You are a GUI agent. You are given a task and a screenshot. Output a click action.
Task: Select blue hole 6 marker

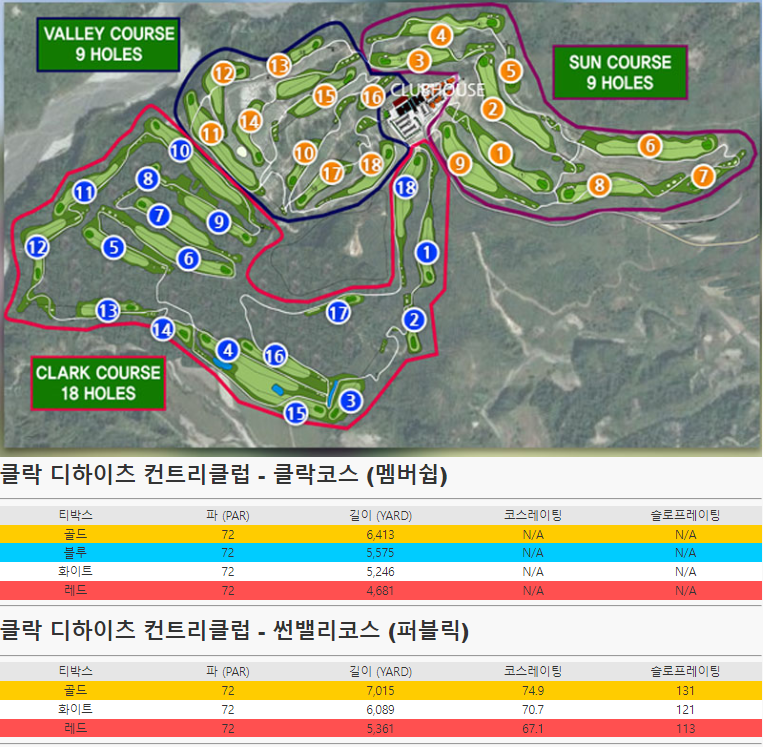[x=188, y=258]
